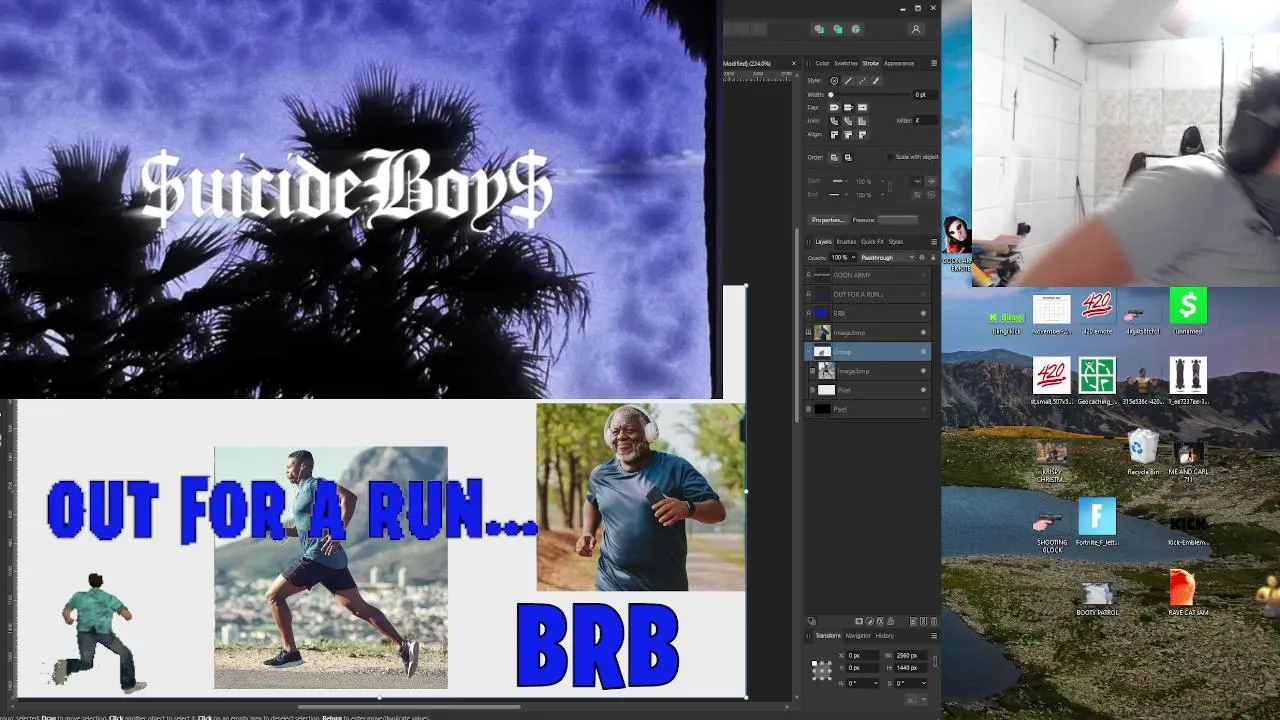Open the Layers panel options menu
The height and width of the screenshot is (720, 1280).
tap(934, 241)
